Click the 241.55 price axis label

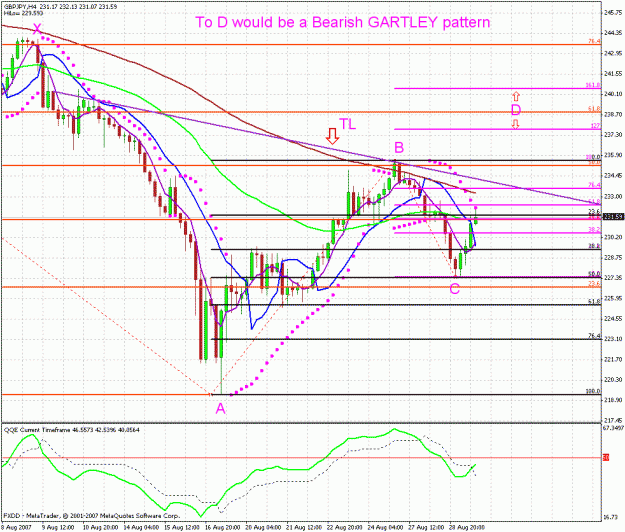click(613, 74)
